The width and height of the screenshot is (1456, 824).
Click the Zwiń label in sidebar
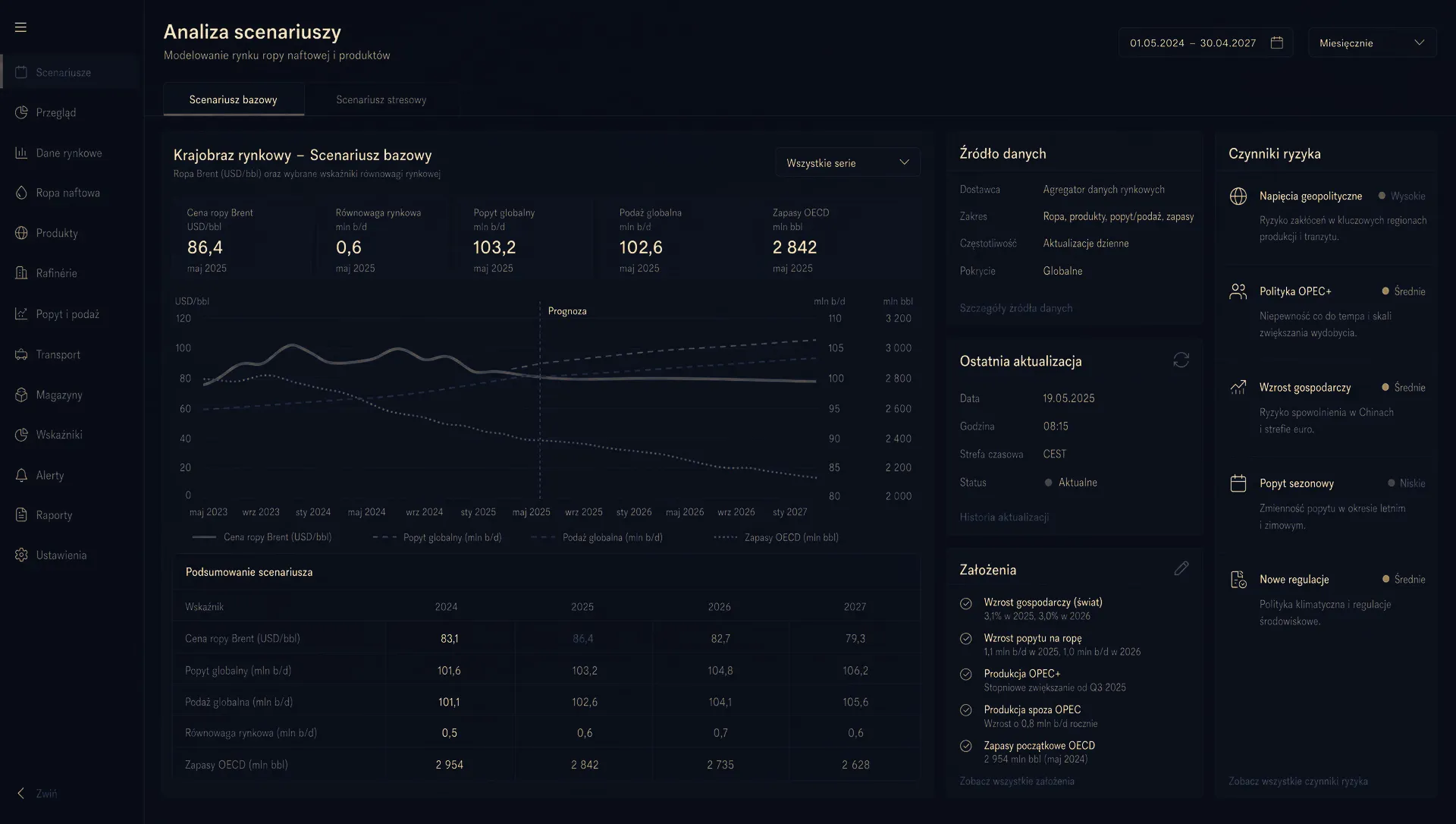[x=46, y=794]
